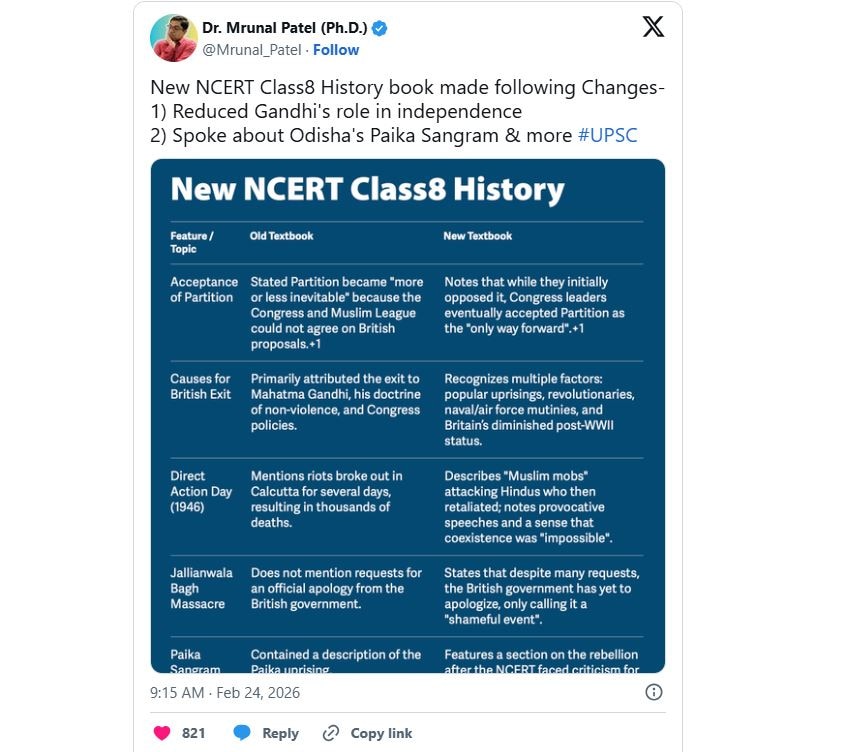Viewport: 867px width, 752px height.
Task: Like the tweet with the heart icon
Action: [x=161, y=733]
